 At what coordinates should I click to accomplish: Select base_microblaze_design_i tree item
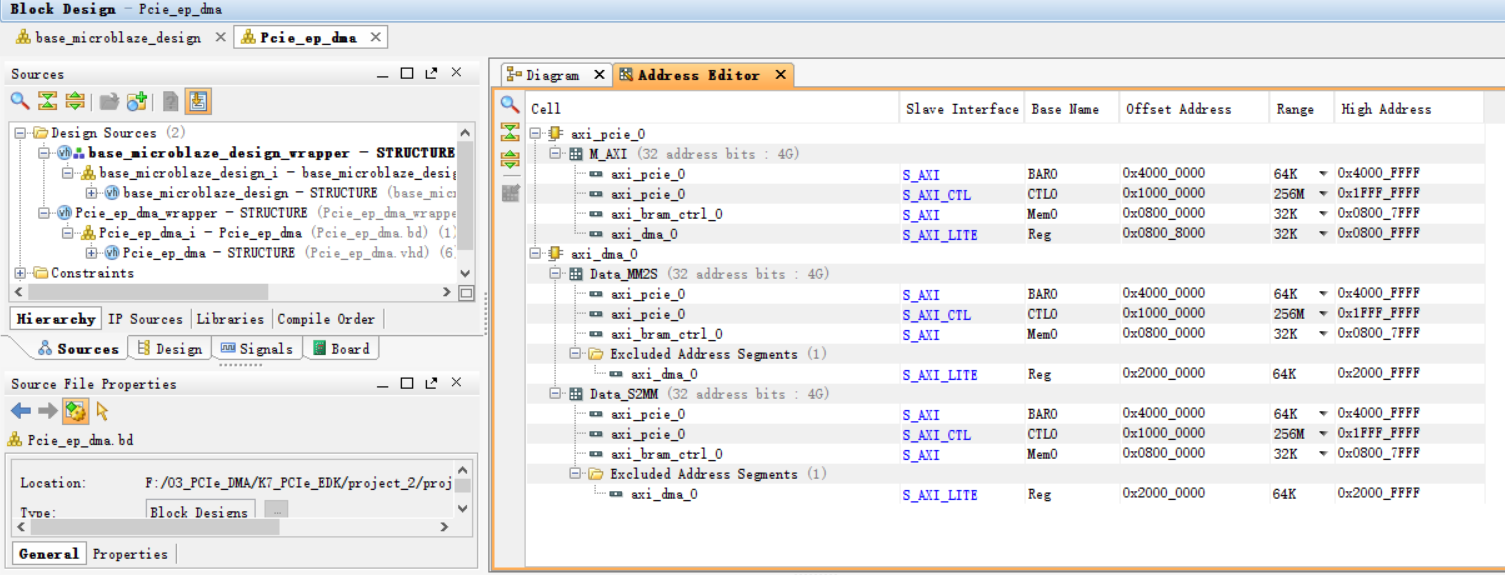coord(268,173)
